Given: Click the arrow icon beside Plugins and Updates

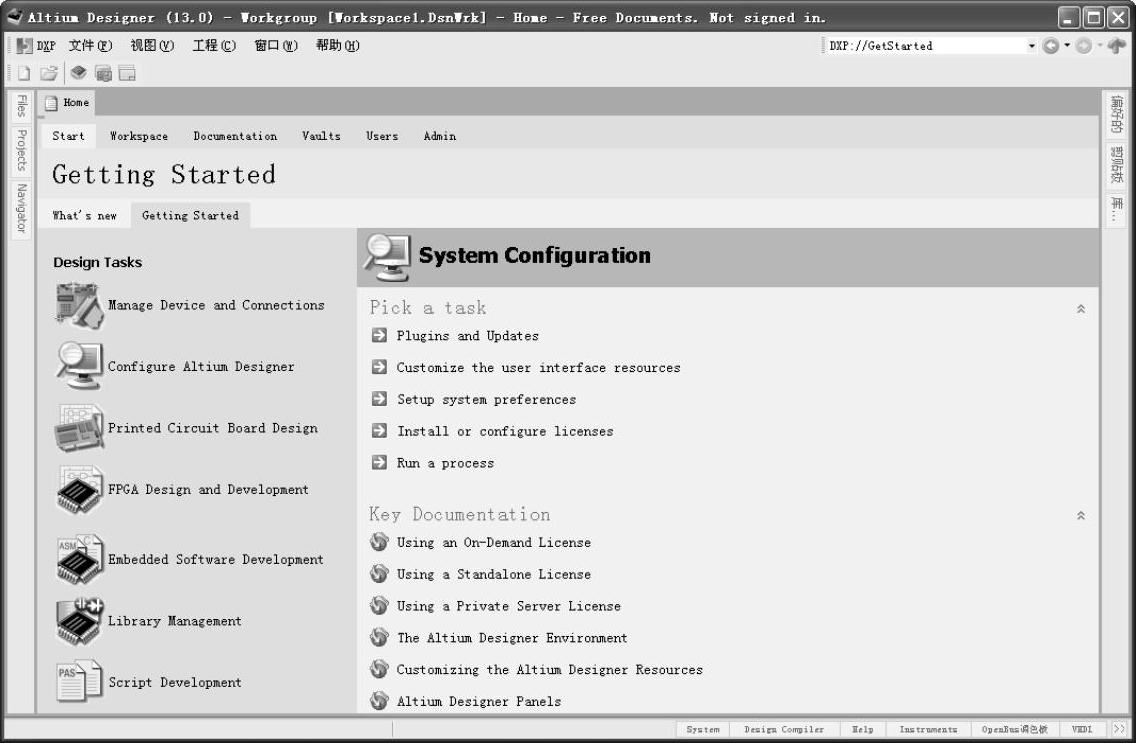Looking at the screenshot, I should 379,335.
